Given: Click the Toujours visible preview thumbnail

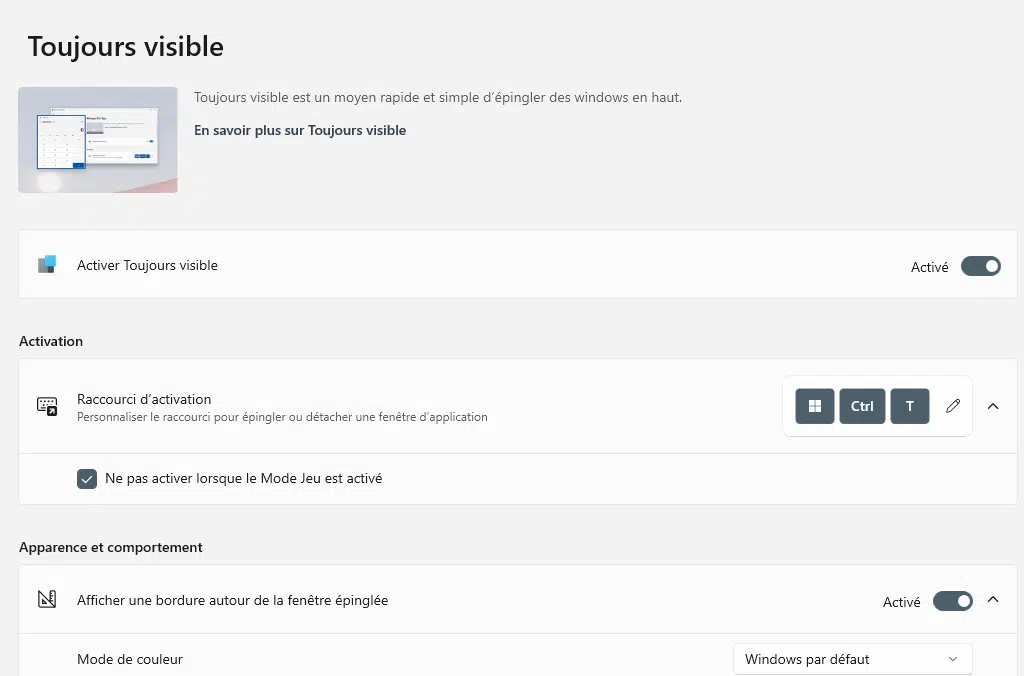Looking at the screenshot, I should (x=98, y=140).
